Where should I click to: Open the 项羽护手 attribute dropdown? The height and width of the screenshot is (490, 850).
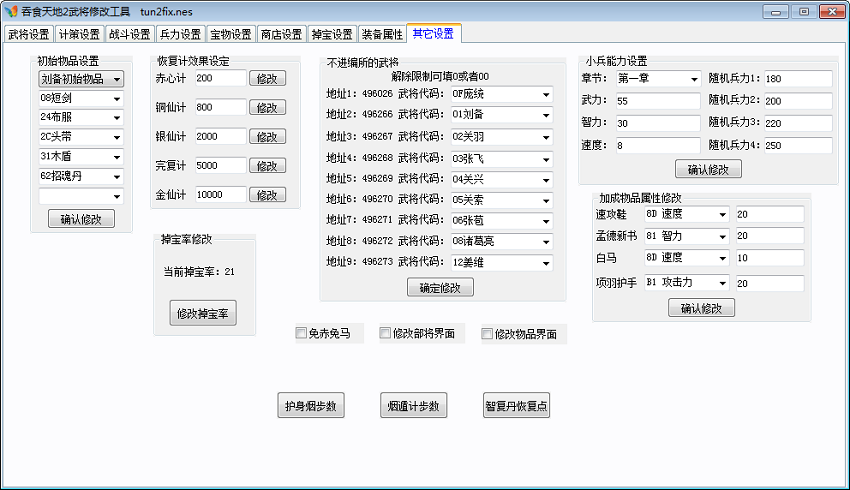[x=686, y=283]
